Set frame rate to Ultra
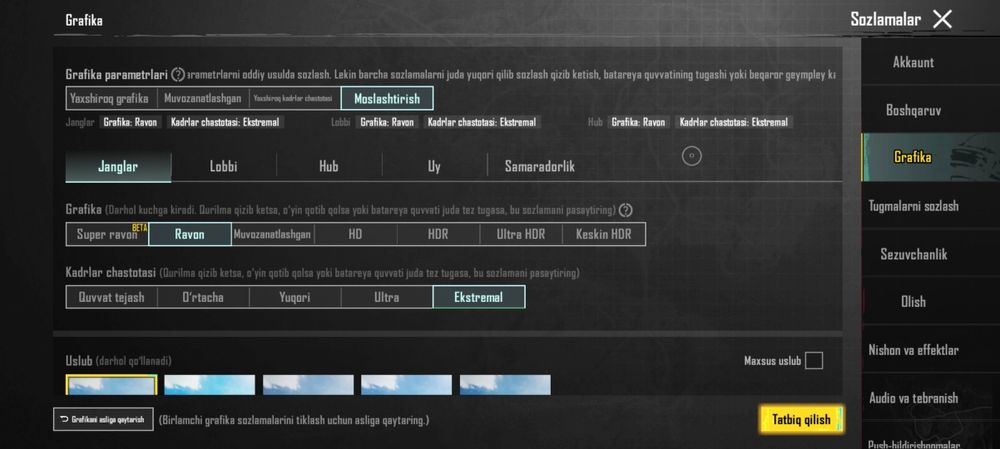The height and width of the screenshot is (449, 1000). coord(387,297)
